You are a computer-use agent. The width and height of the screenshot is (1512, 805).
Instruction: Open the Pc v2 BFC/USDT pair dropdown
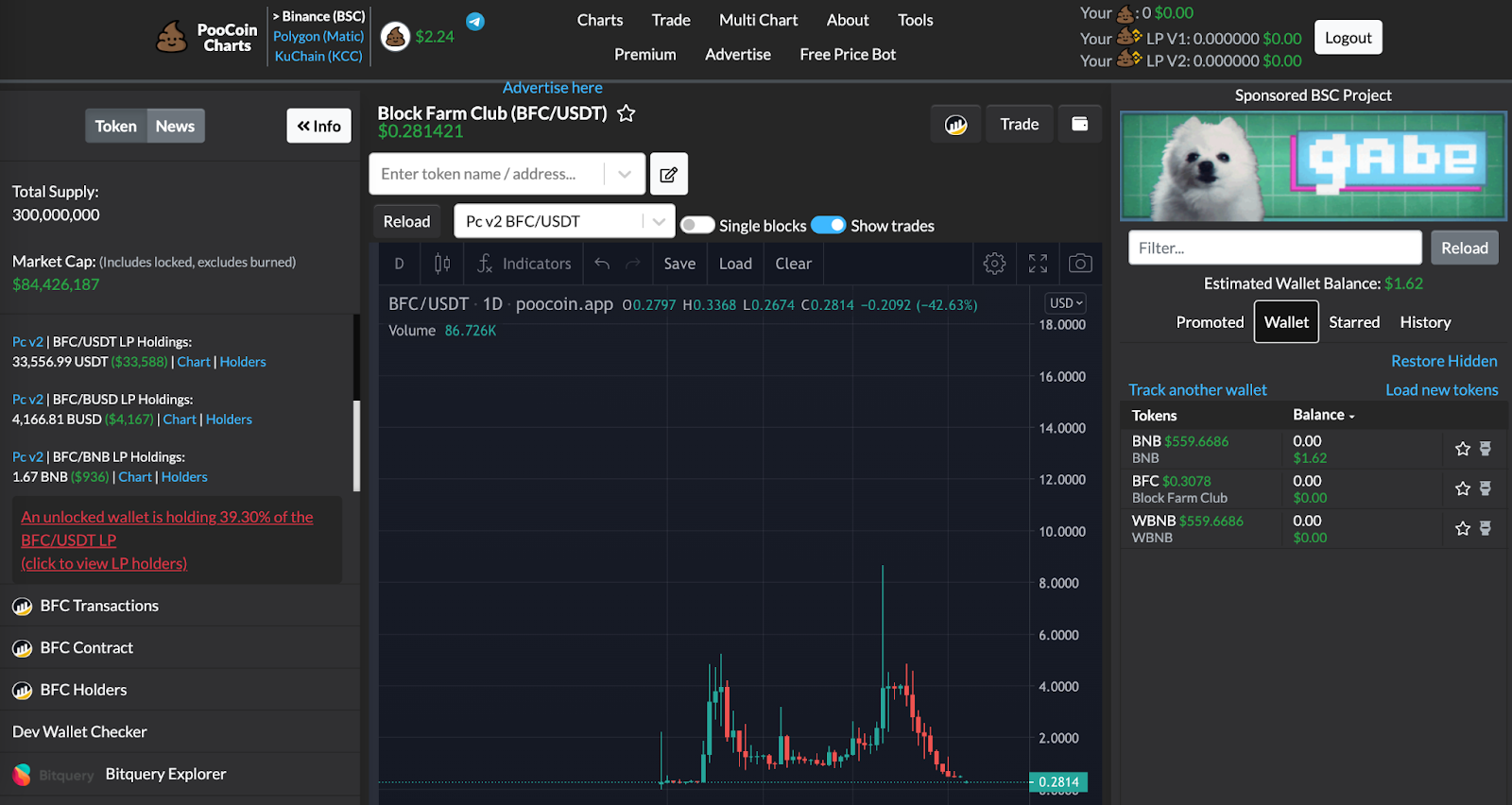[x=564, y=221]
